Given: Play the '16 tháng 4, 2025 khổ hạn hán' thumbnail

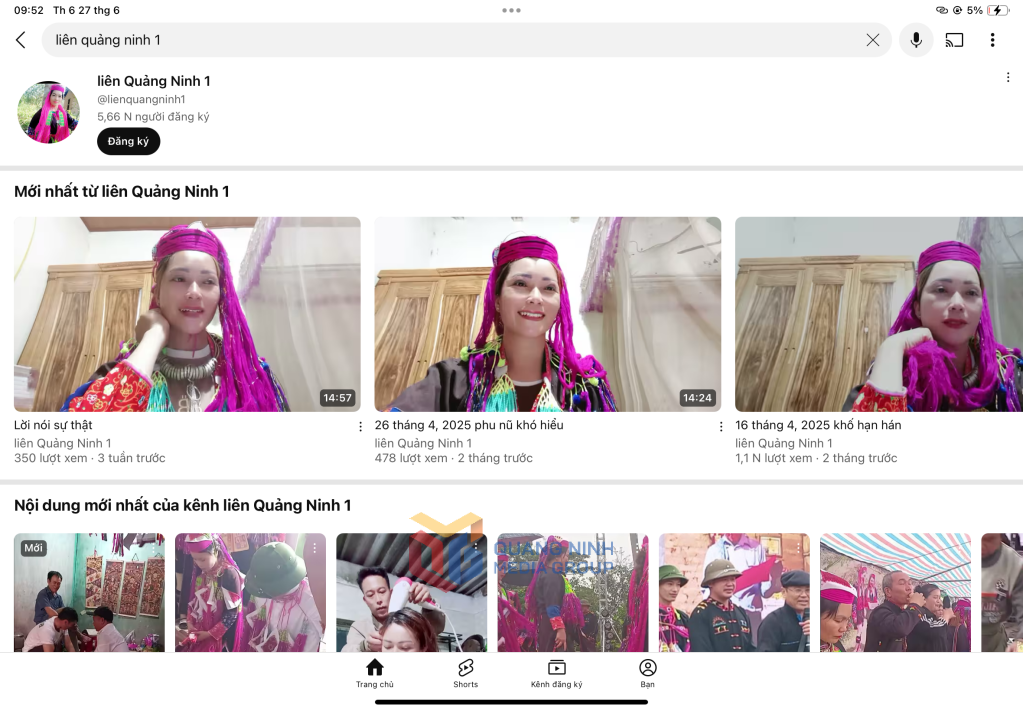Looking at the screenshot, I should coord(879,314).
